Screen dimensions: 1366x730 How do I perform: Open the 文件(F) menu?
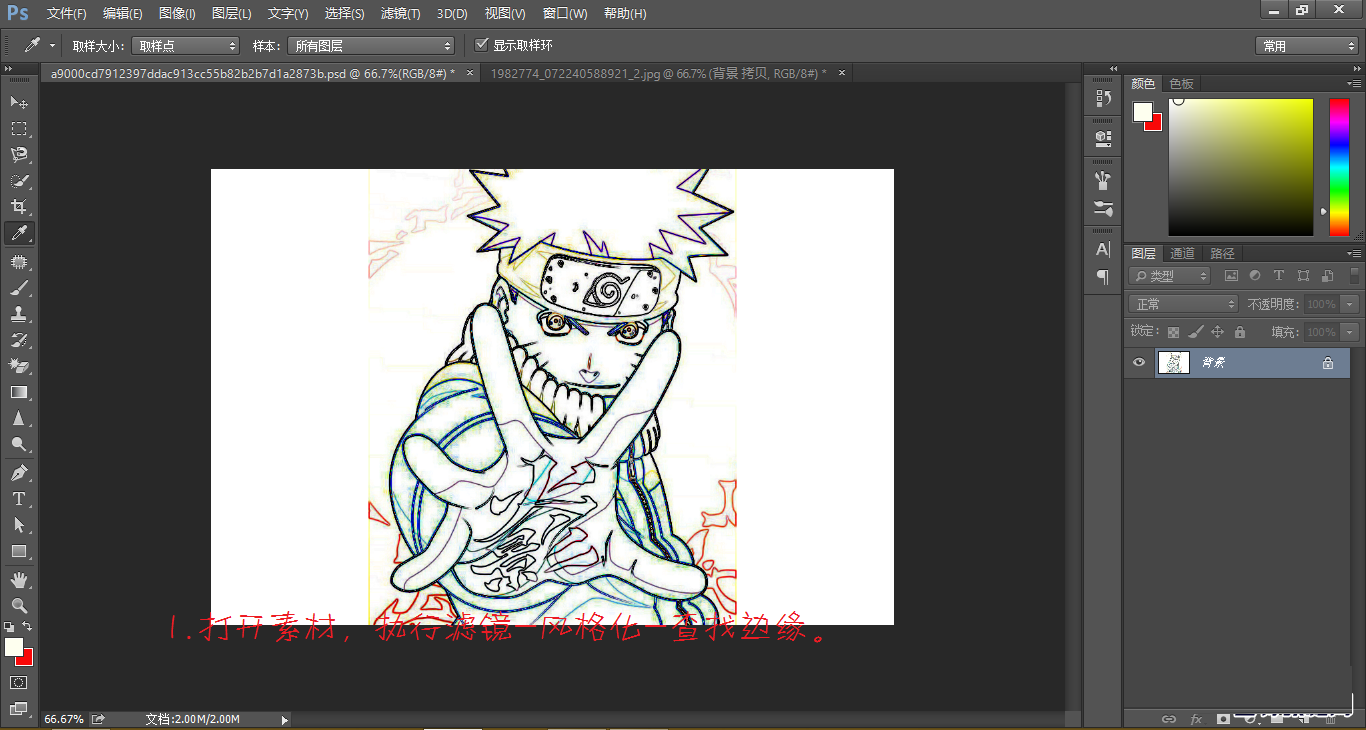[x=67, y=13]
